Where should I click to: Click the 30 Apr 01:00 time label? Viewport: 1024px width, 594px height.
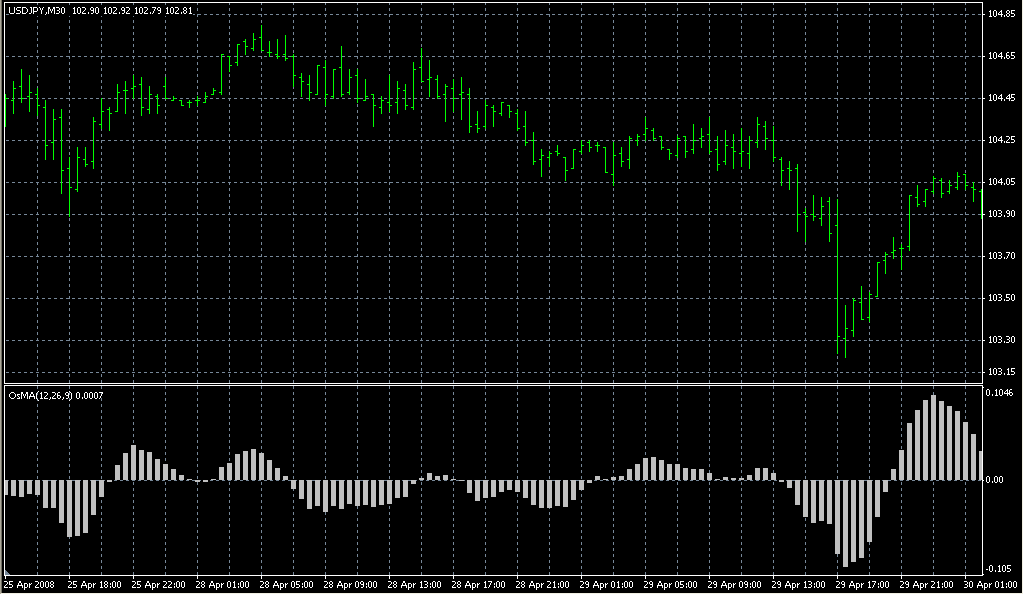pos(990,585)
